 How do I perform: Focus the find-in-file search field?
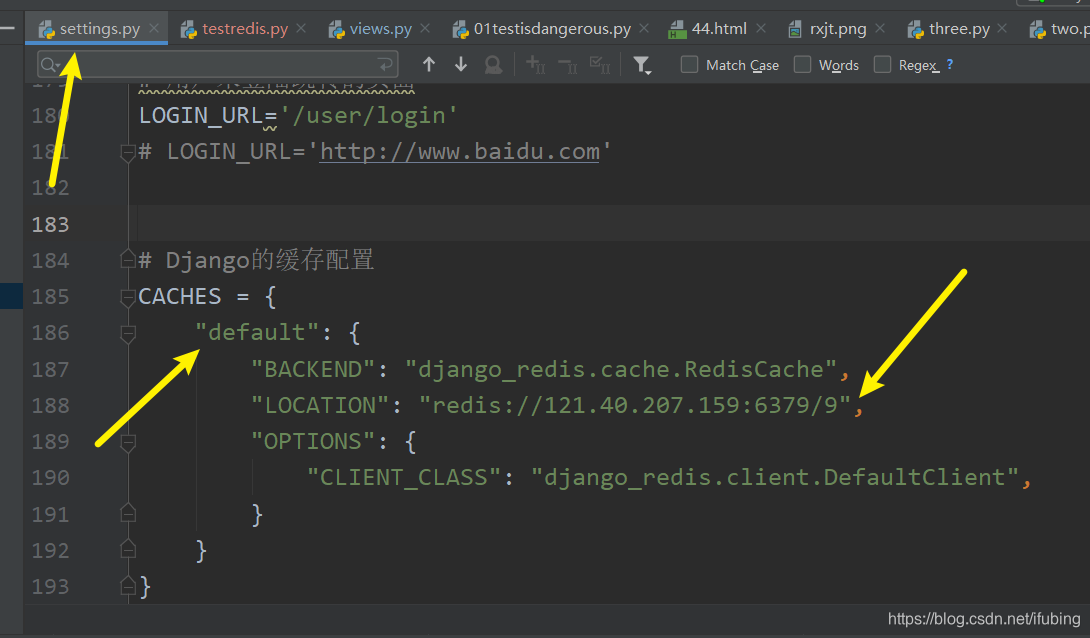coord(218,65)
